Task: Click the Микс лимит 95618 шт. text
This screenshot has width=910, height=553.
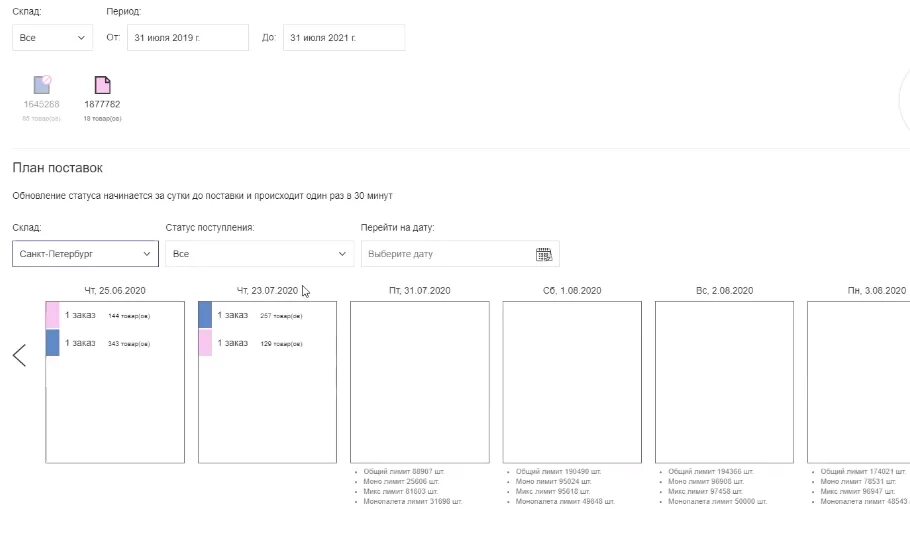Action: click(x=553, y=491)
